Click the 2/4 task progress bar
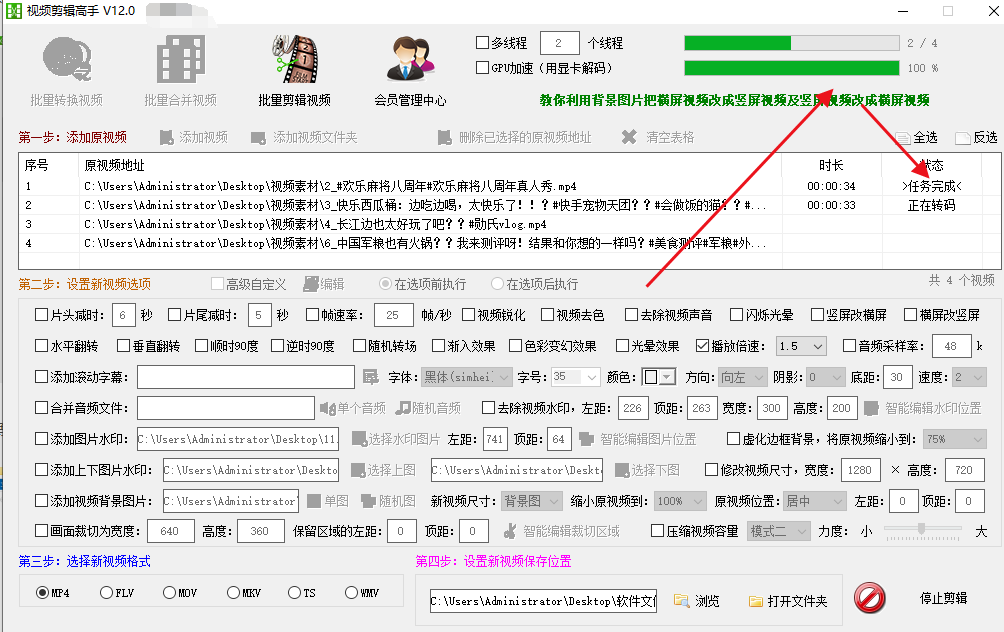1004x632 pixels. (792, 43)
